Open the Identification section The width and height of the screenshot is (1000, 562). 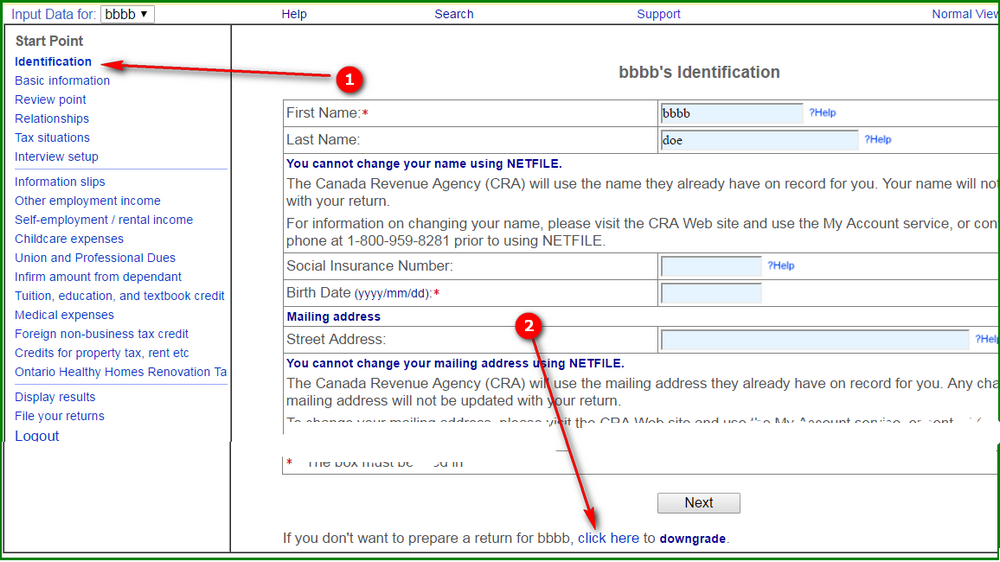coord(53,62)
